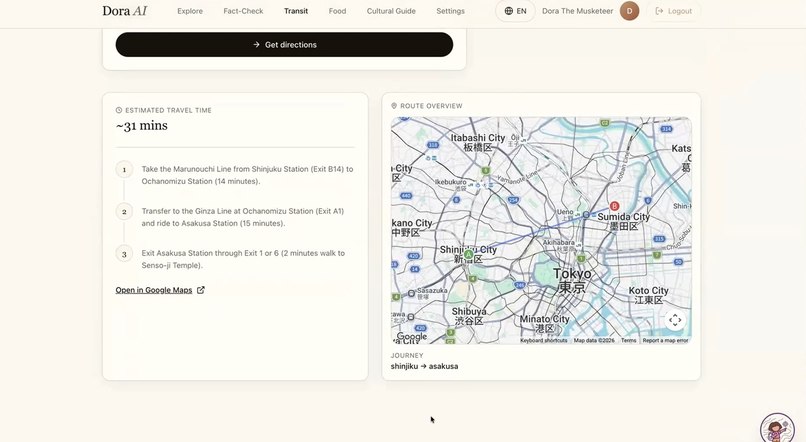806x442 pixels.
Task: Click the Koto City label on map
Action: tap(649, 295)
